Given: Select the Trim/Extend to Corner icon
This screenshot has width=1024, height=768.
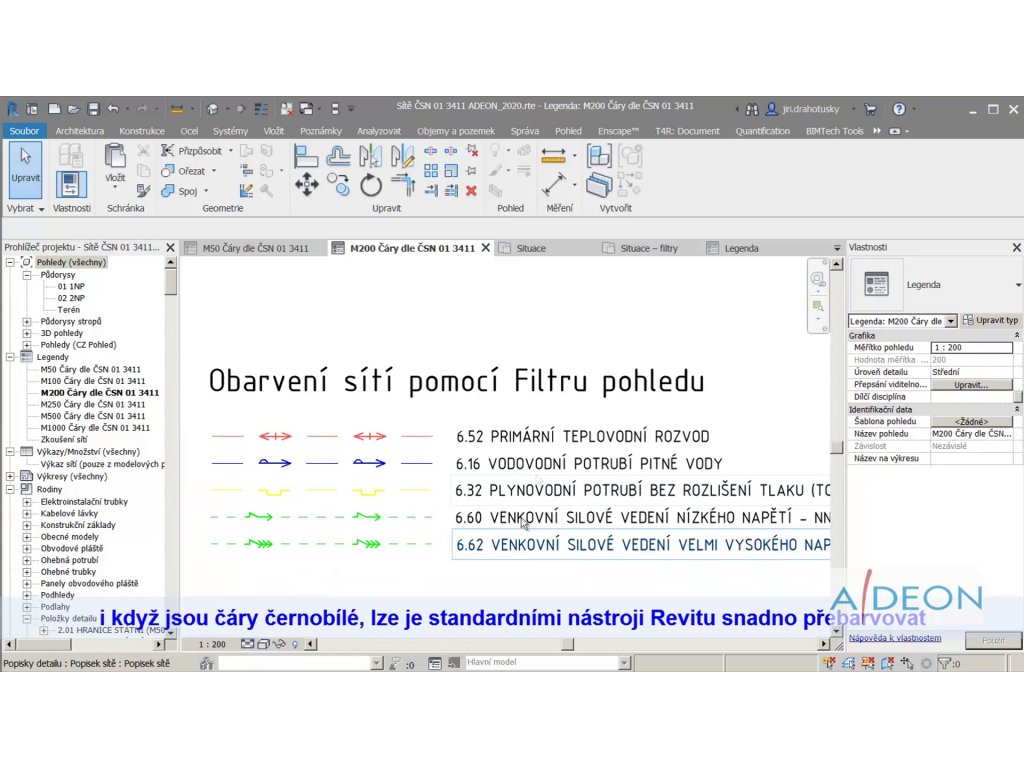Looking at the screenshot, I should (x=403, y=185).
